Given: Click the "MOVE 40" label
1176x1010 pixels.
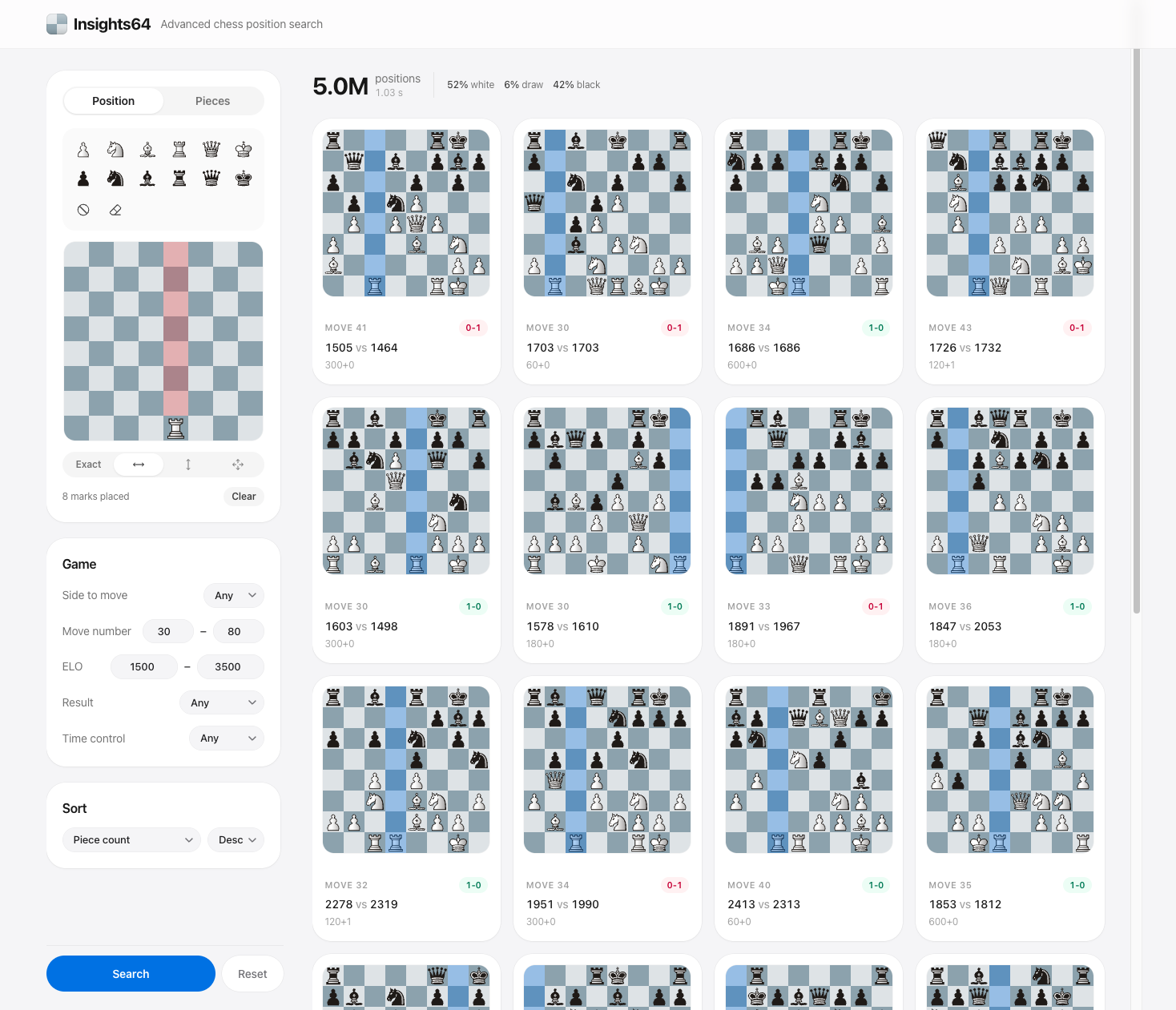Looking at the screenshot, I should 749,885.
